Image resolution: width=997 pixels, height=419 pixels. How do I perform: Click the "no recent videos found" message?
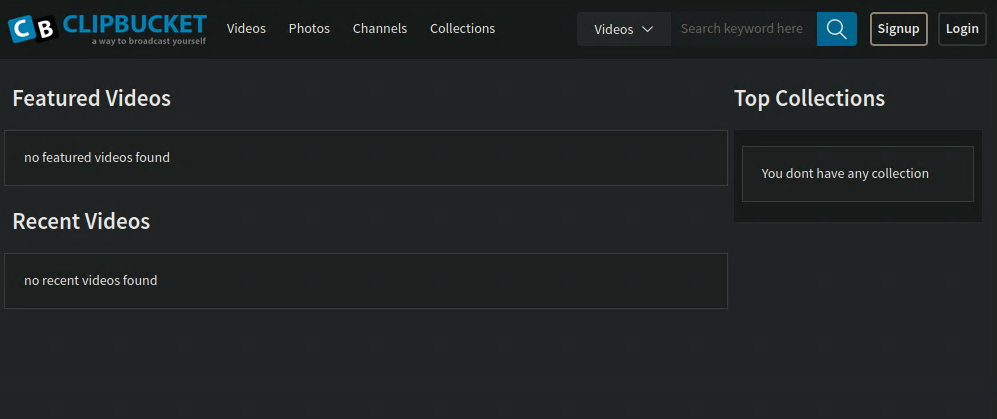pos(91,280)
